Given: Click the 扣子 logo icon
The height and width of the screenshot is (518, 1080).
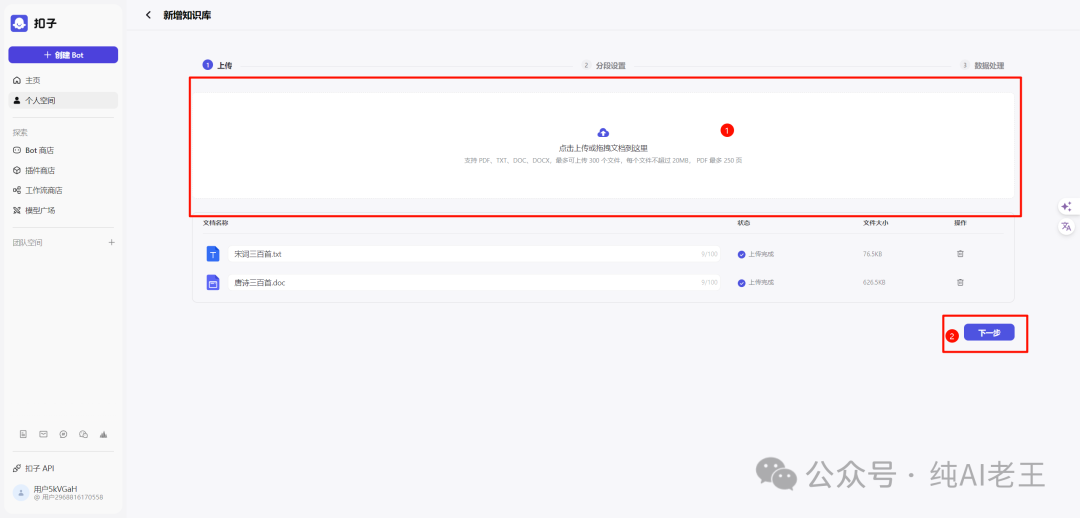Looking at the screenshot, I should (19, 23).
